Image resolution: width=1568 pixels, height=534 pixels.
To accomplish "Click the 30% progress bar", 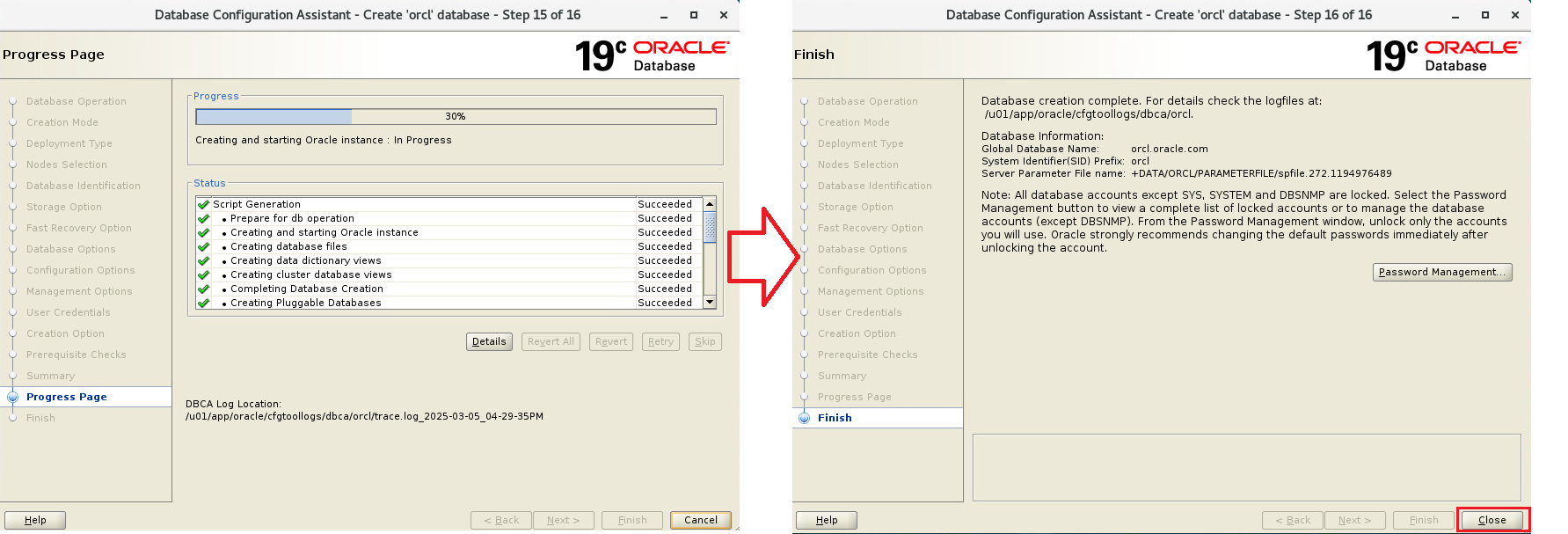I will pyautogui.click(x=456, y=116).
